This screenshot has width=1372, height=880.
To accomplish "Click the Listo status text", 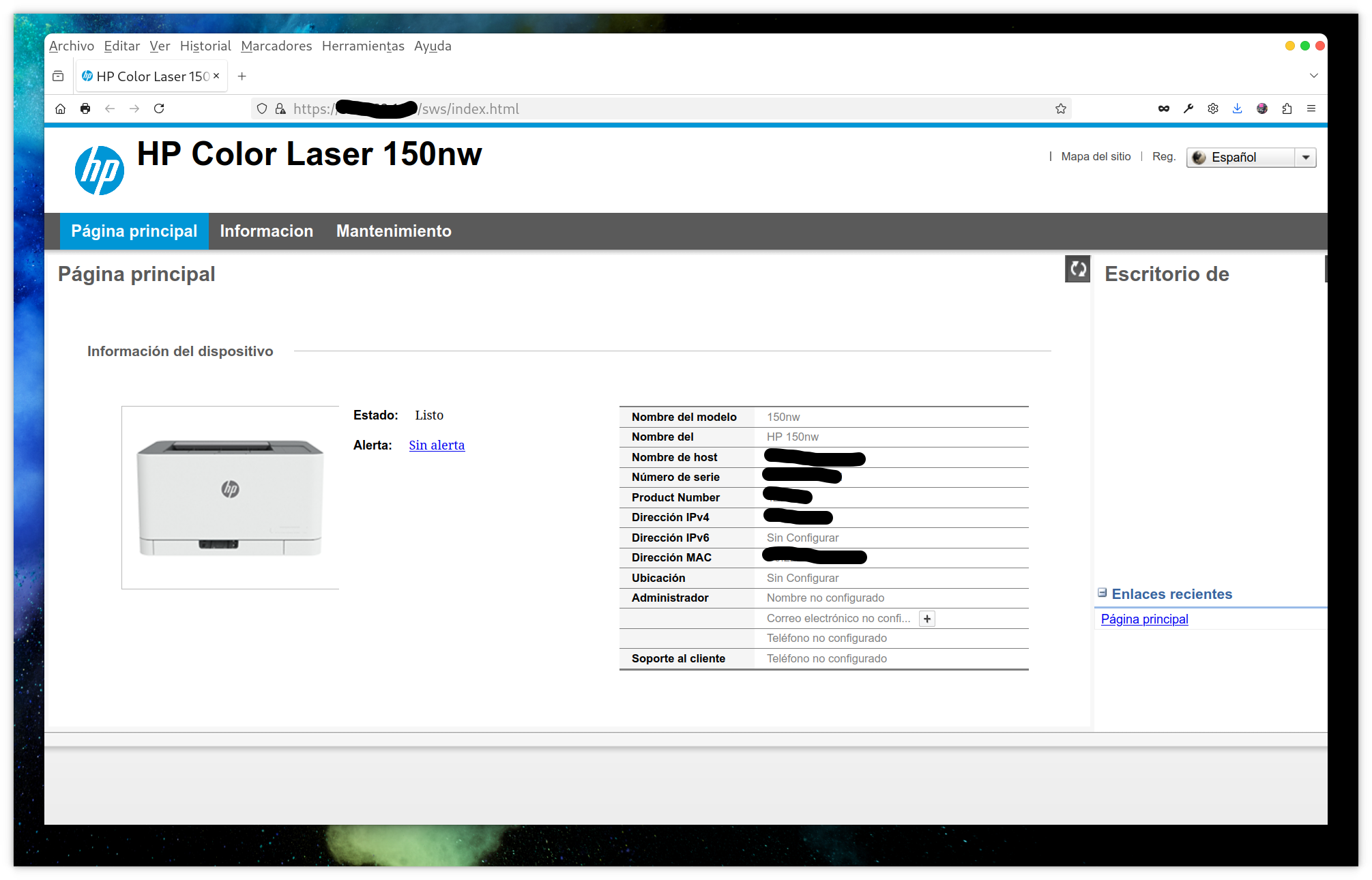I will point(429,415).
